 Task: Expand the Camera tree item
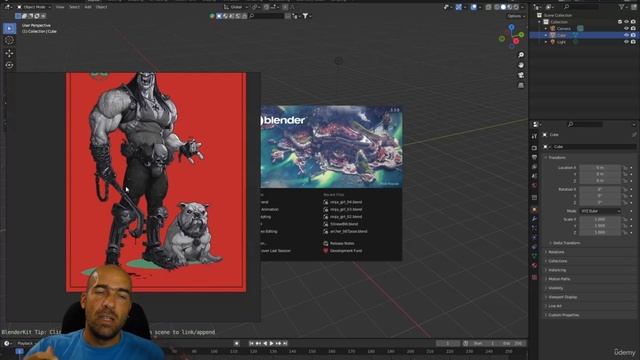546,29
